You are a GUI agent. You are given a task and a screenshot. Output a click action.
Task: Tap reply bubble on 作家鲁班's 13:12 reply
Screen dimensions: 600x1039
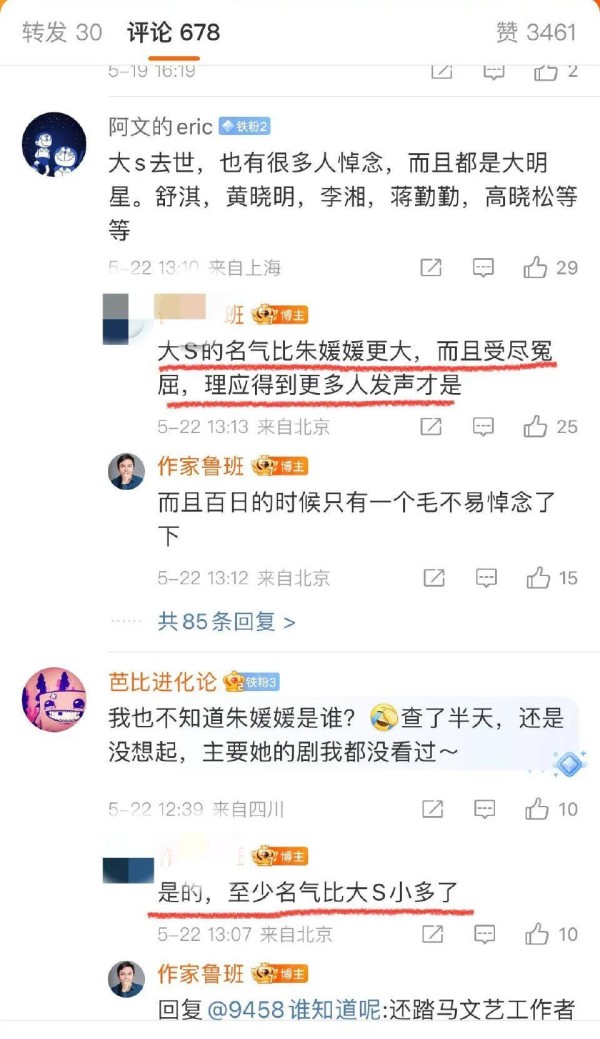coord(486,578)
